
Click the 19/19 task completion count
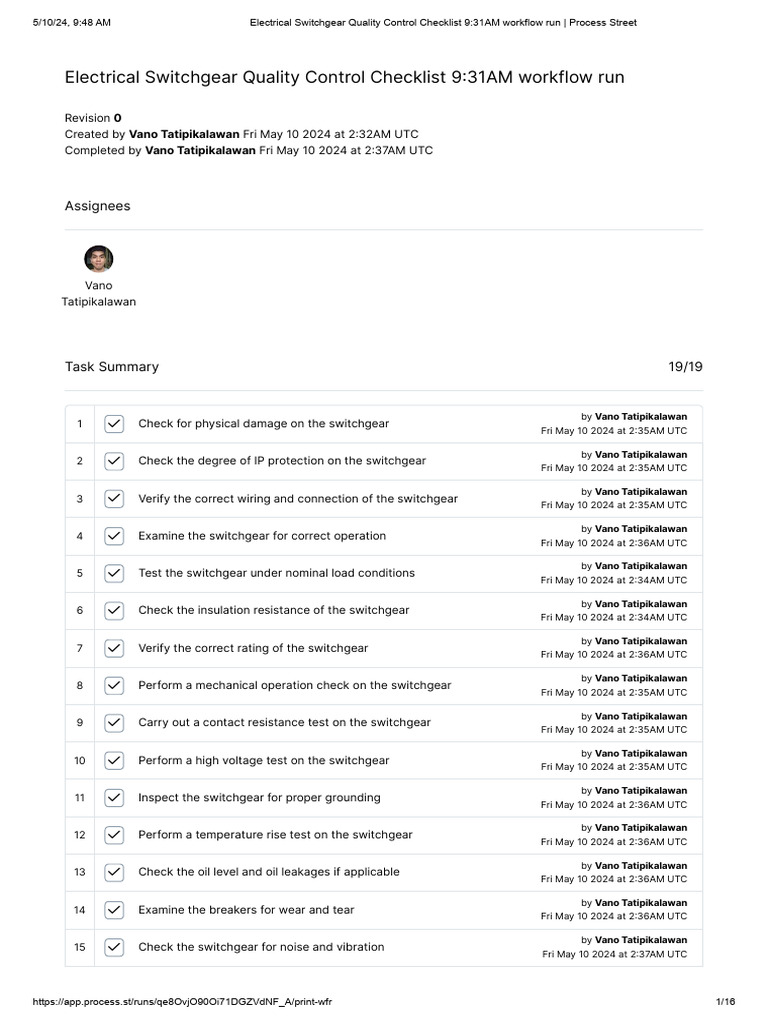[685, 367]
